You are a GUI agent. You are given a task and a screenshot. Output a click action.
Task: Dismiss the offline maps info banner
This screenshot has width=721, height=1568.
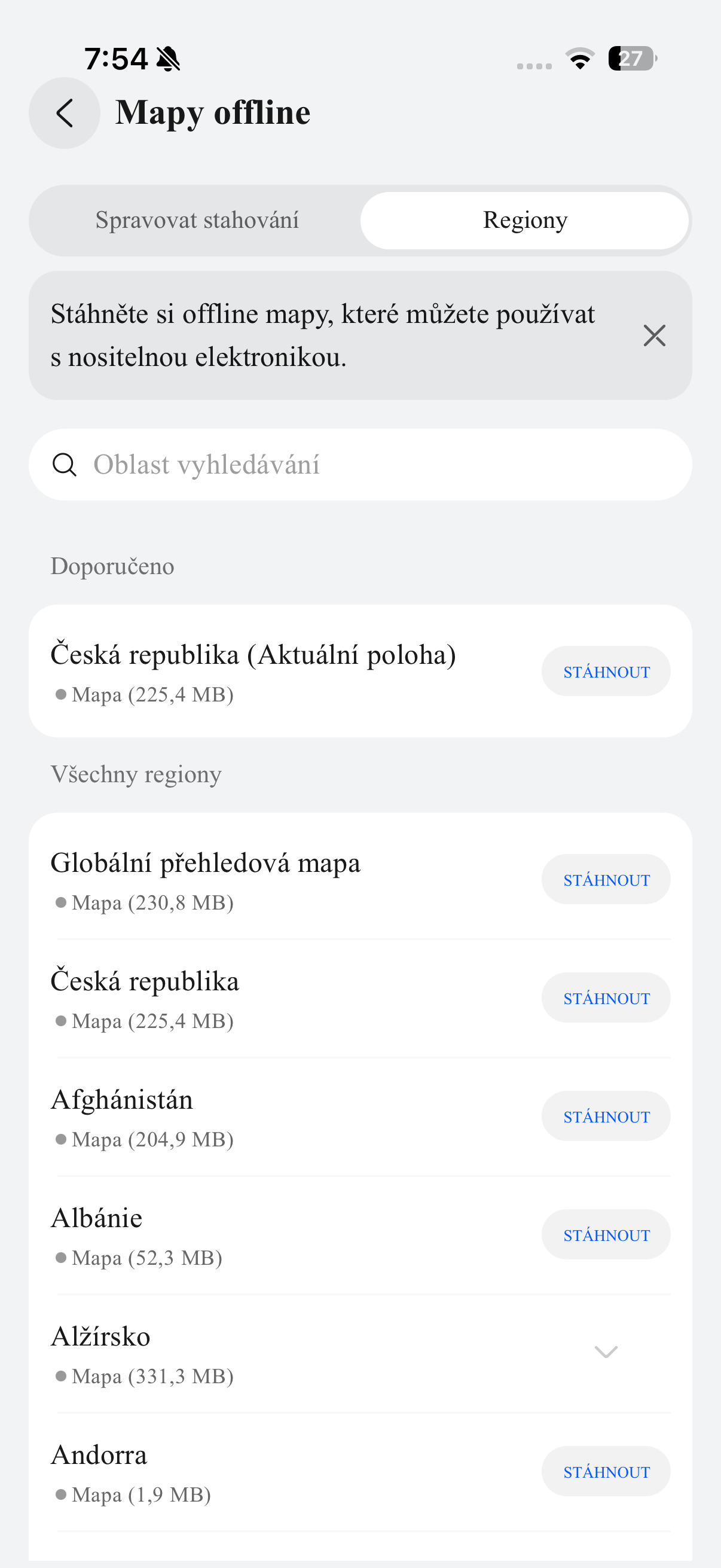(654, 335)
